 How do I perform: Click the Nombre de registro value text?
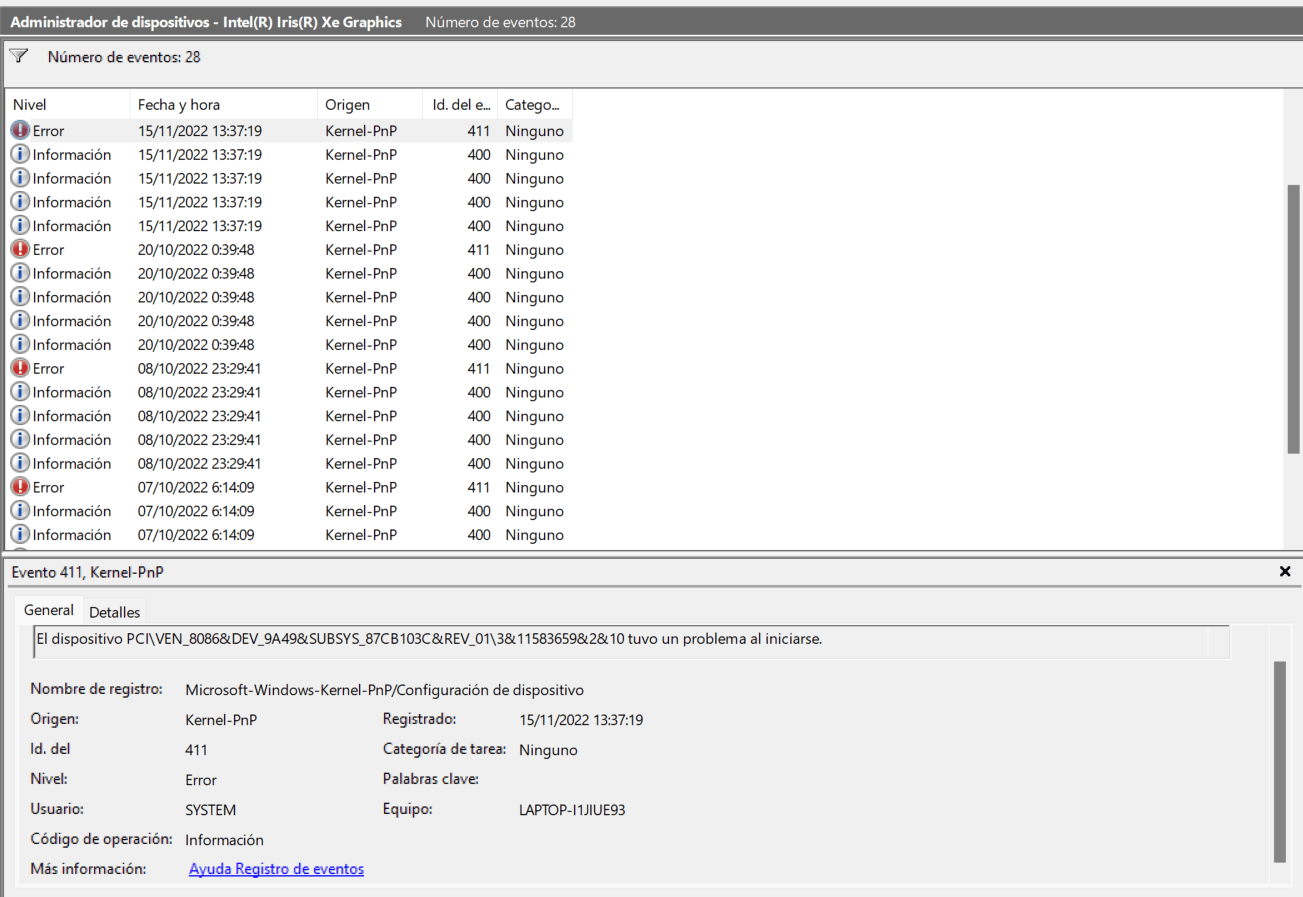pos(385,690)
